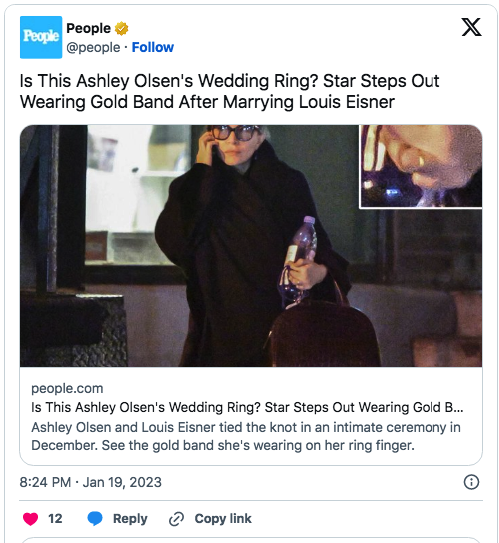The width and height of the screenshot is (499, 543).
Task: Click the X logo in the corner
Action: (x=471, y=27)
